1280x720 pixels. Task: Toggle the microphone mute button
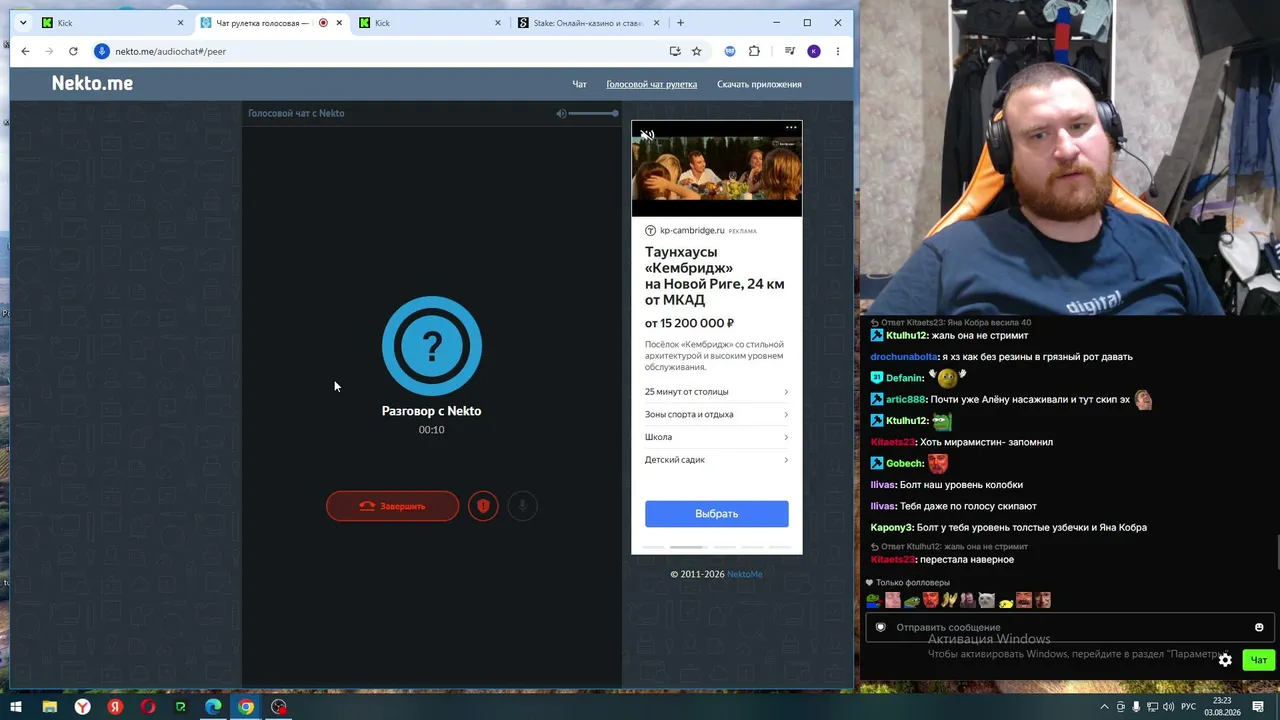[522, 506]
